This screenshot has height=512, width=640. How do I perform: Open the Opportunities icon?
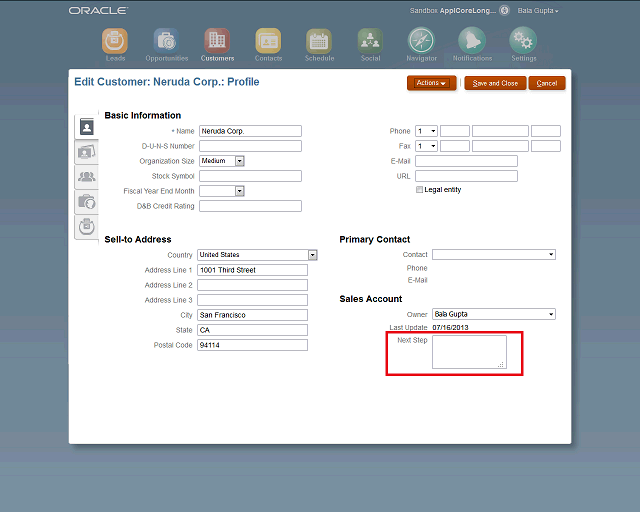pos(166,41)
